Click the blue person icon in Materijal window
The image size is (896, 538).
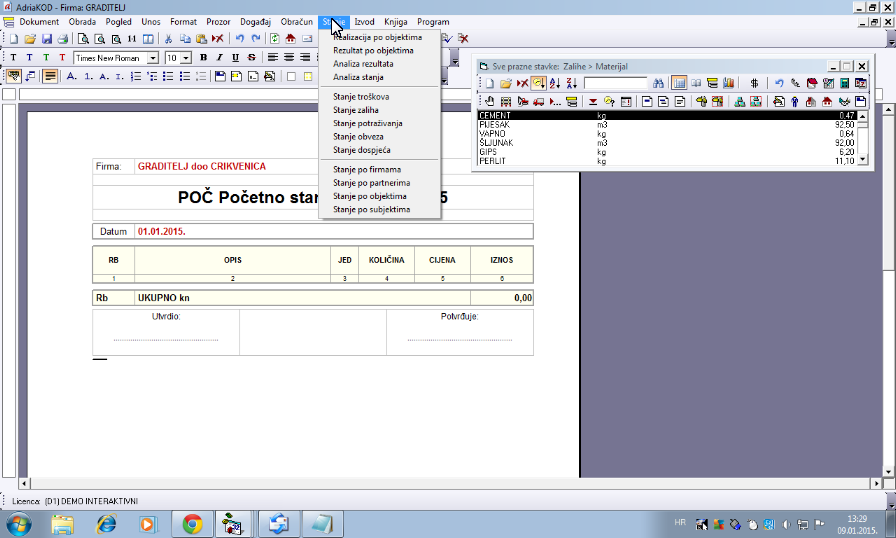[795, 102]
